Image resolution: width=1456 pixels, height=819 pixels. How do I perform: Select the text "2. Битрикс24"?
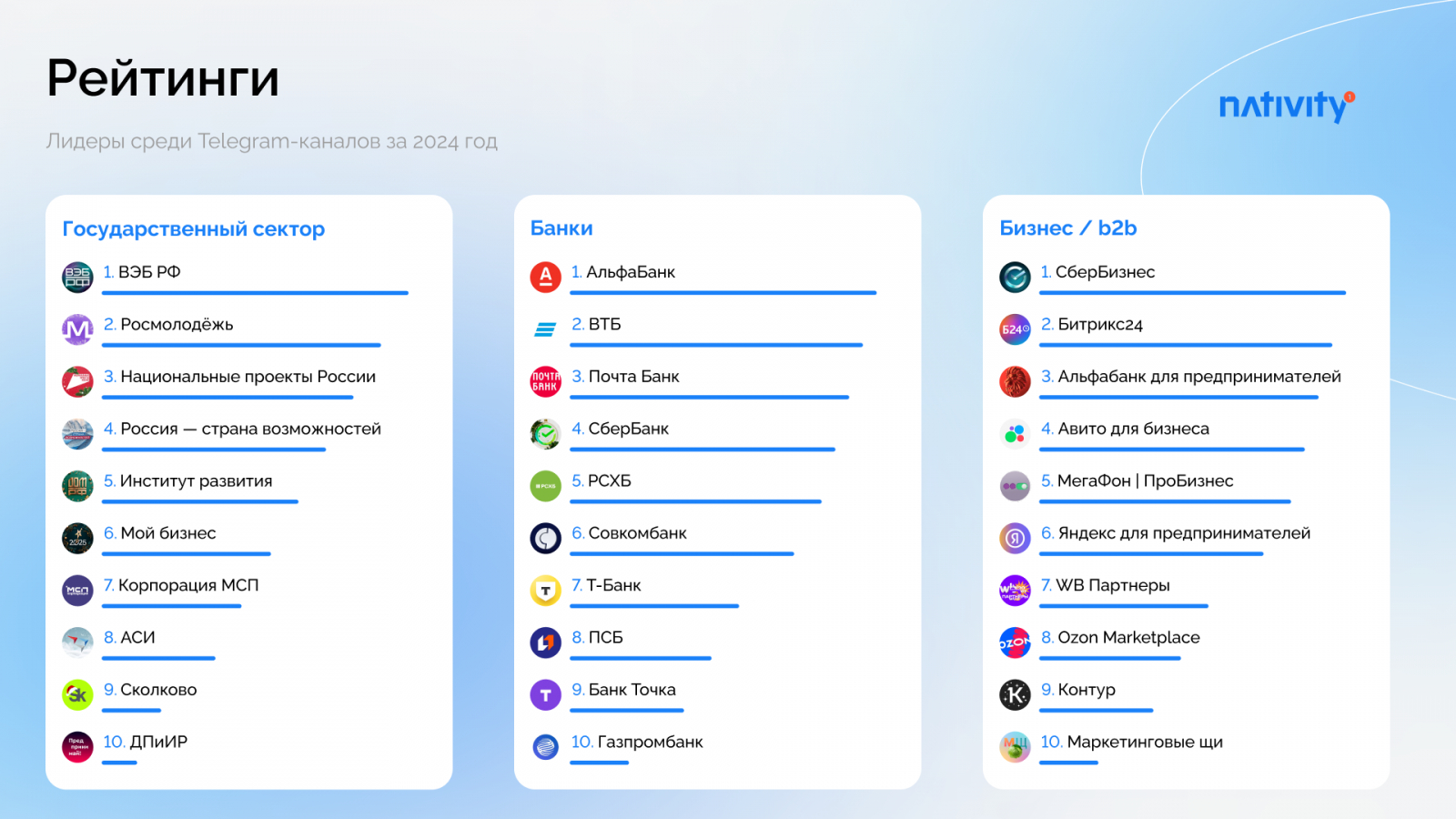tap(1092, 325)
